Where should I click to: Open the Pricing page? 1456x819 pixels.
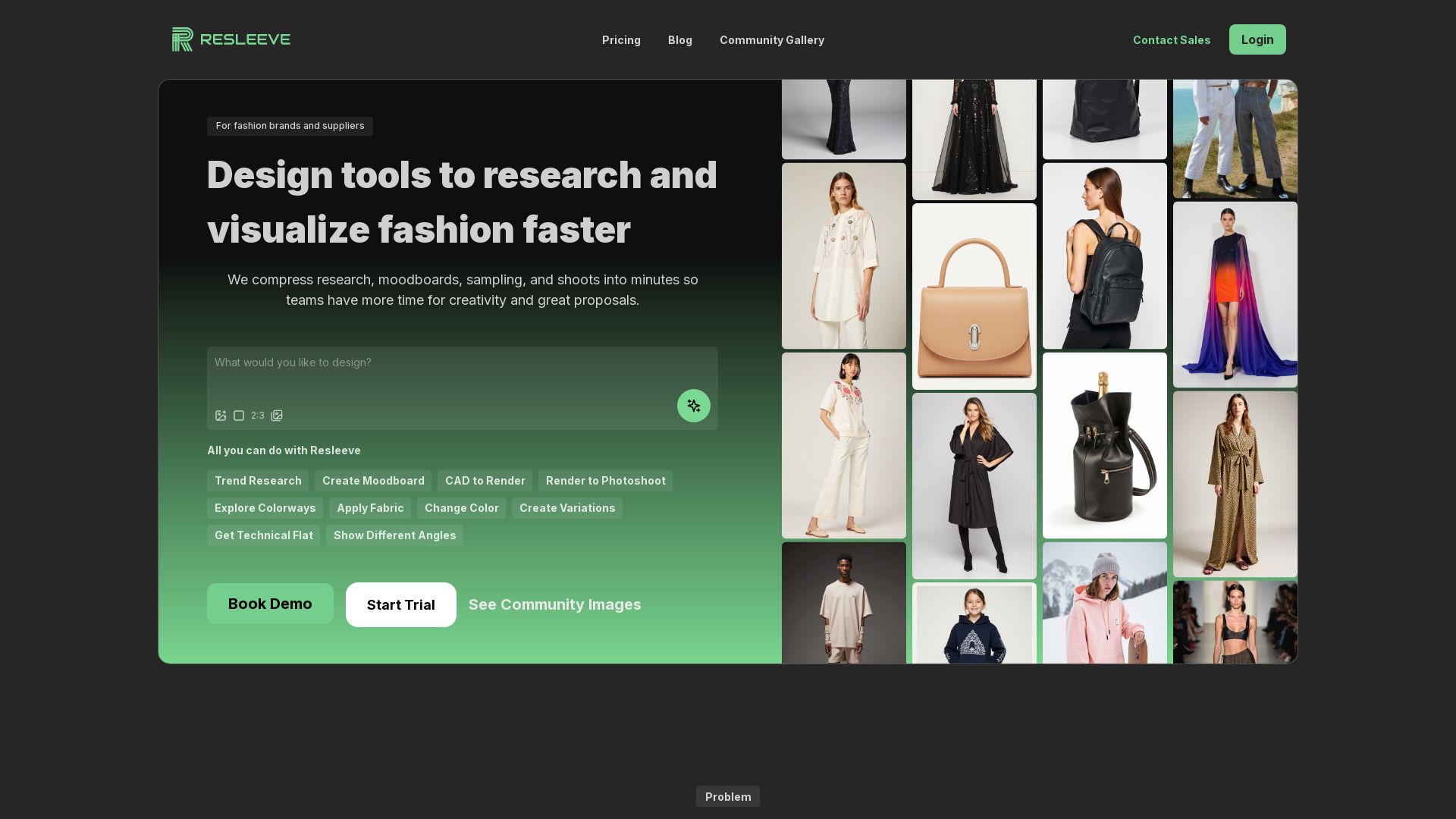[621, 40]
